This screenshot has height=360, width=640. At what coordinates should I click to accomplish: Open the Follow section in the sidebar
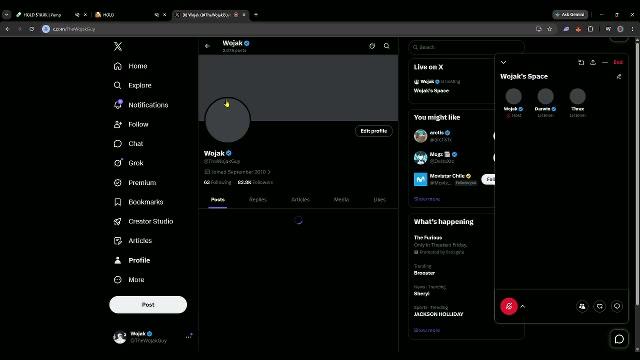[x=131, y=124]
